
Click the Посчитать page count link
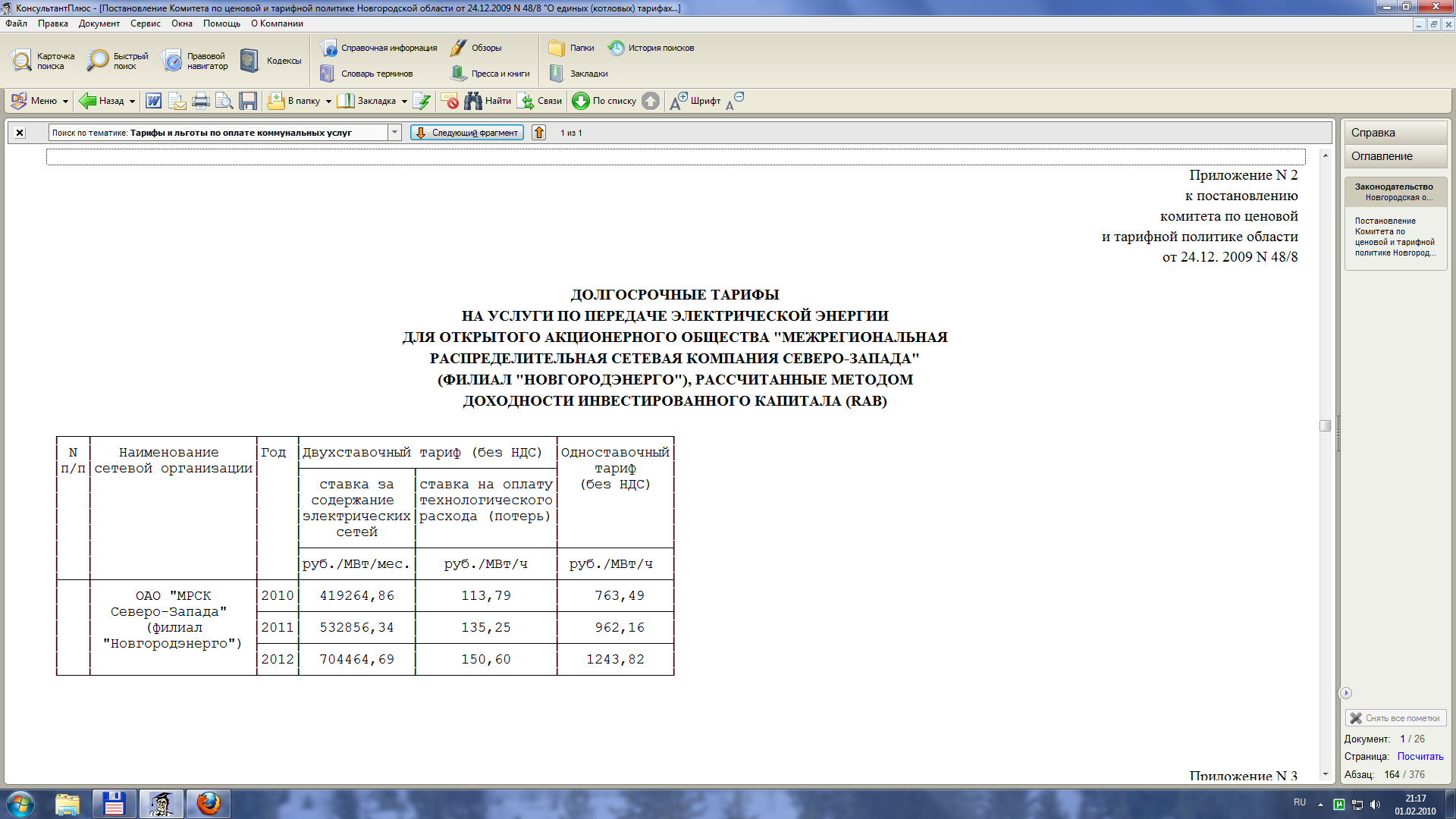pos(1420,757)
